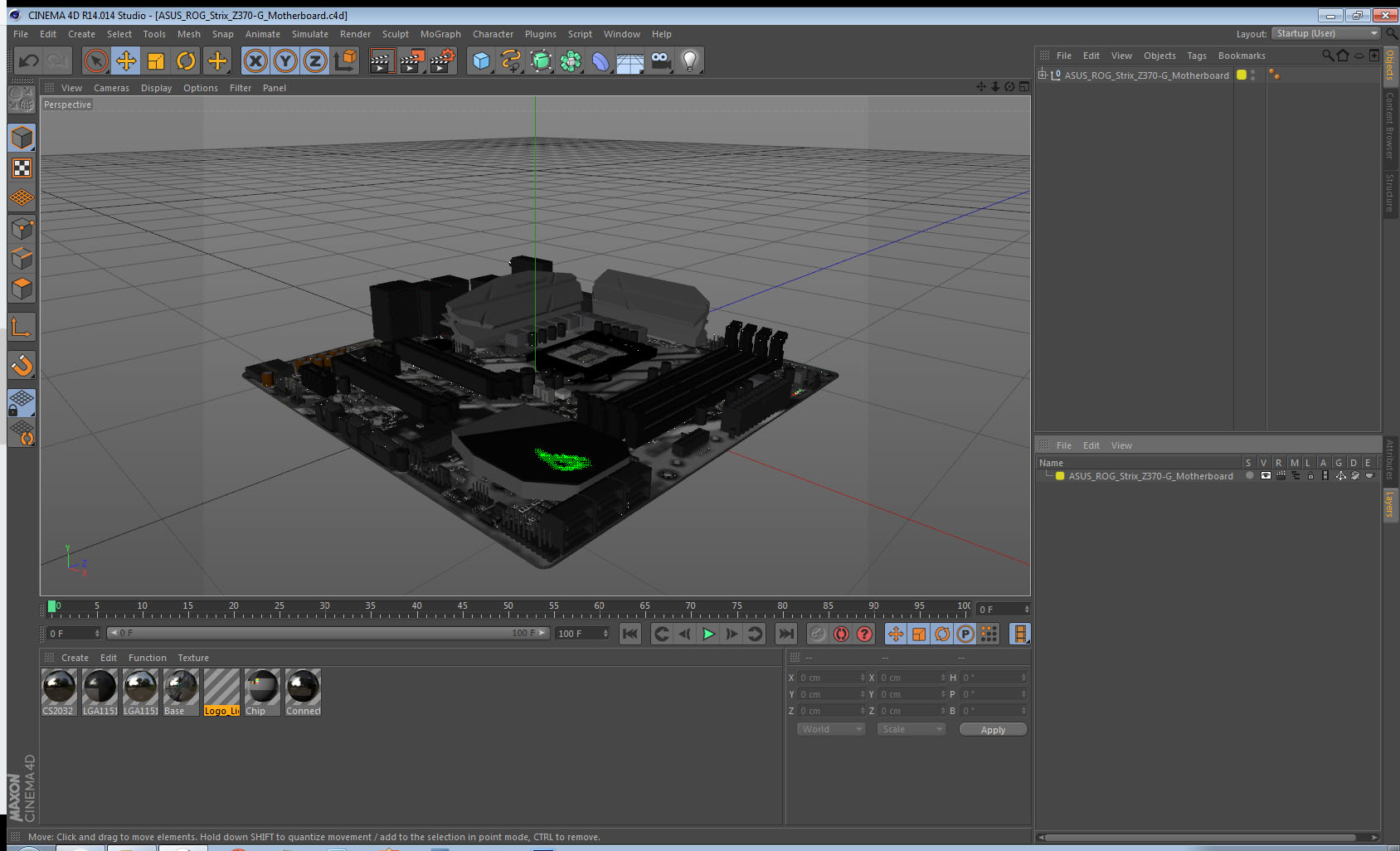Screen dimensions: 1400x851
Task: Open the File menu
Action: [x=21, y=34]
